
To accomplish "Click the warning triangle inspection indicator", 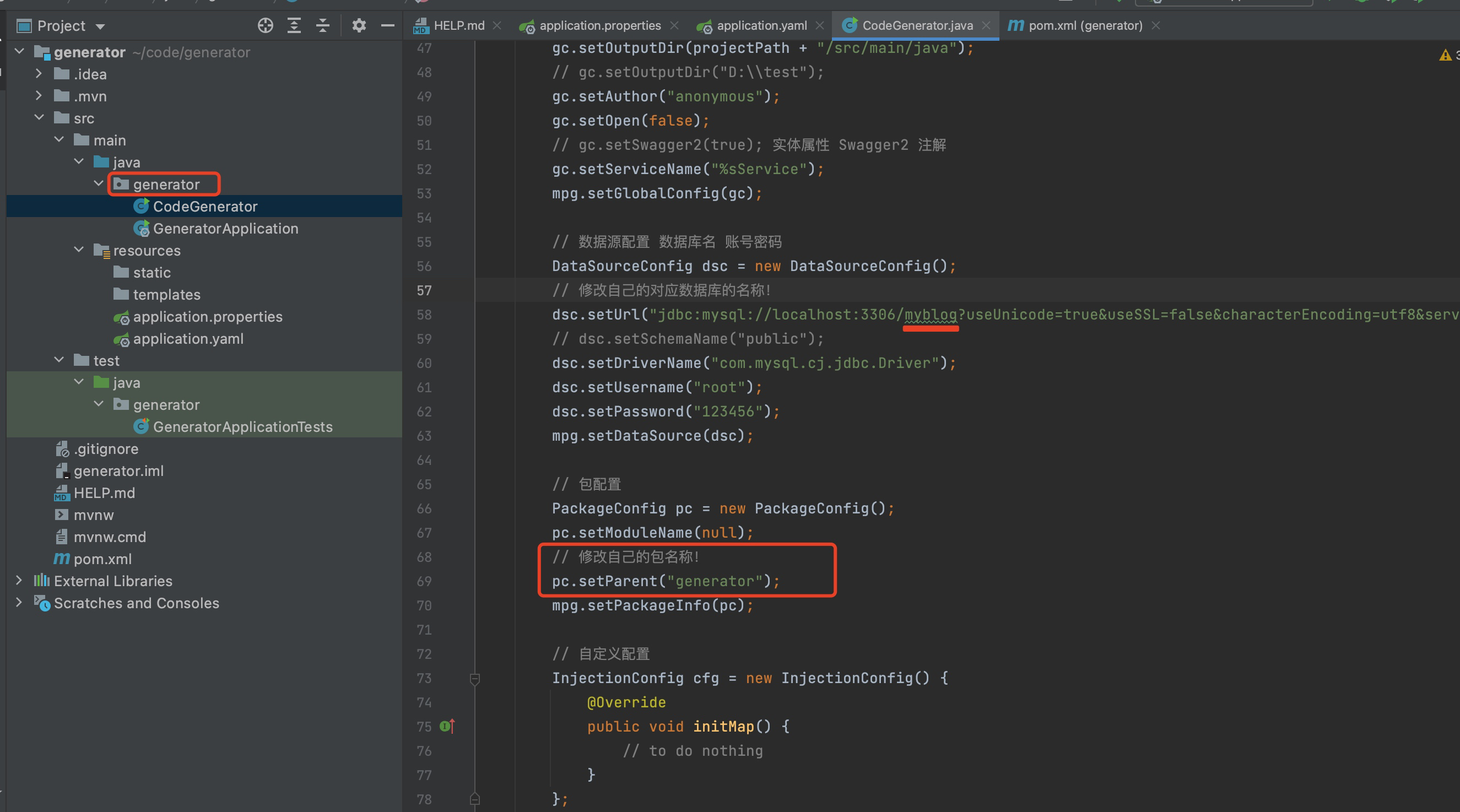I will click(1445, 55).
